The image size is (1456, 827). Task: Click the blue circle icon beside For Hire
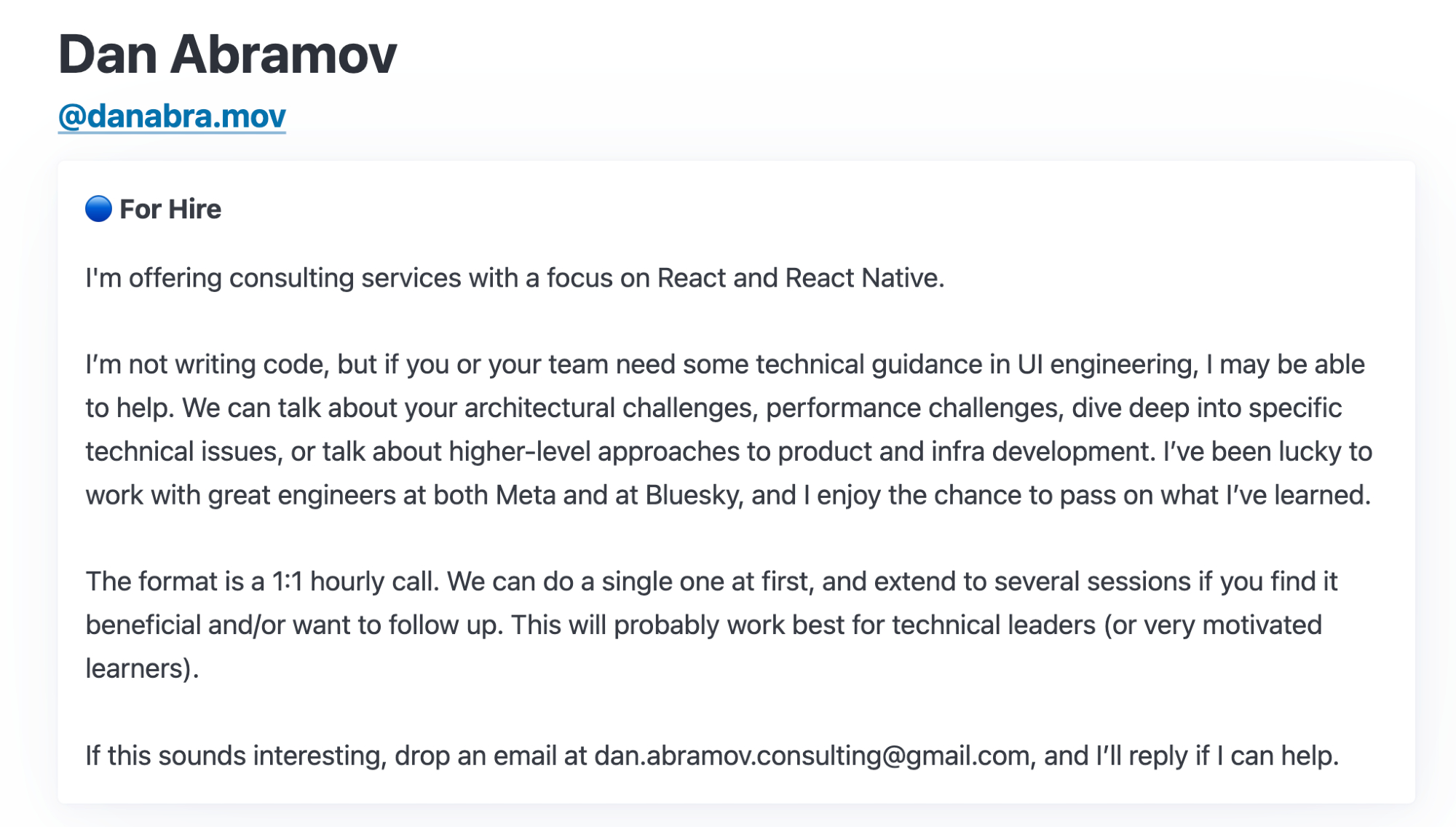[x=98, y=209]
